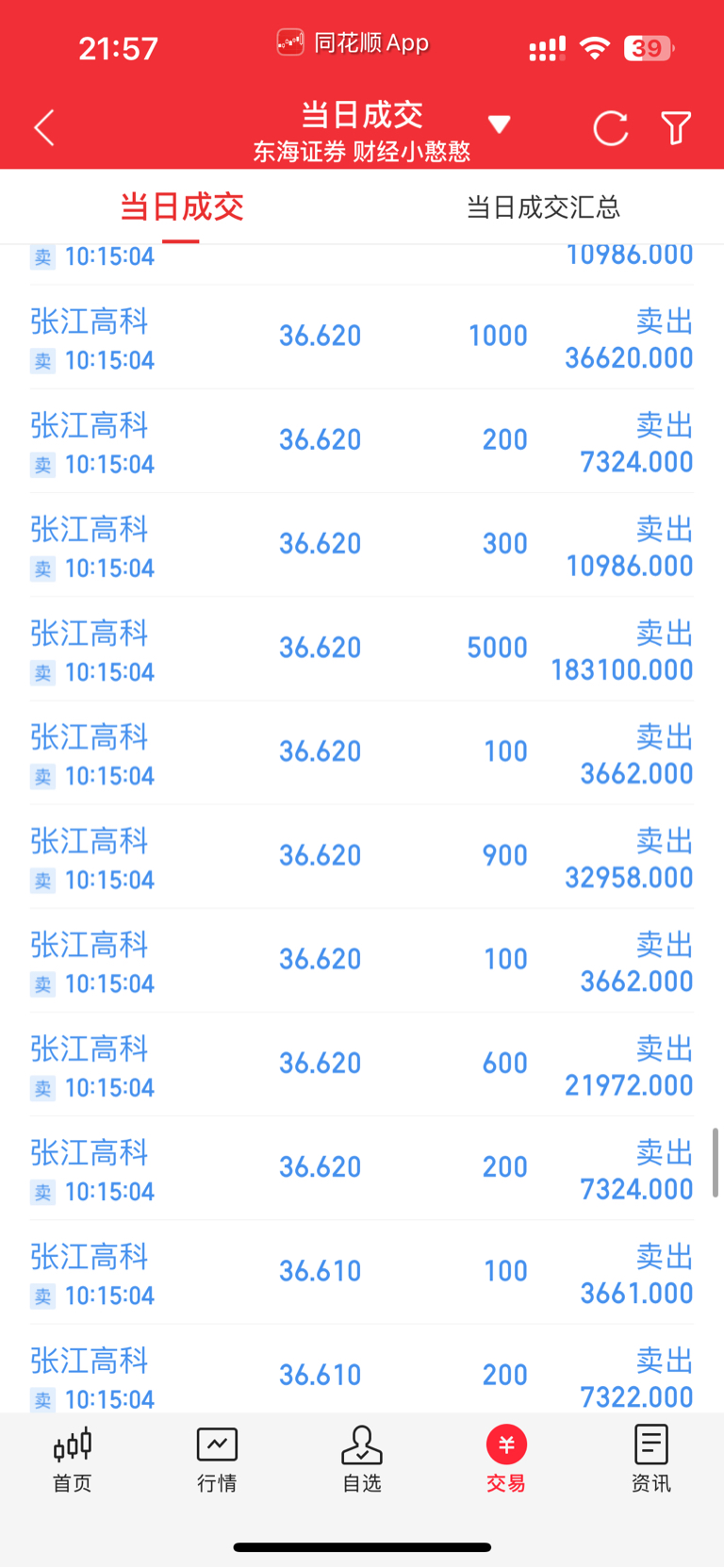Open 首页 home tab icon
Screen dimensions: 724x1568
[73, 1444]
